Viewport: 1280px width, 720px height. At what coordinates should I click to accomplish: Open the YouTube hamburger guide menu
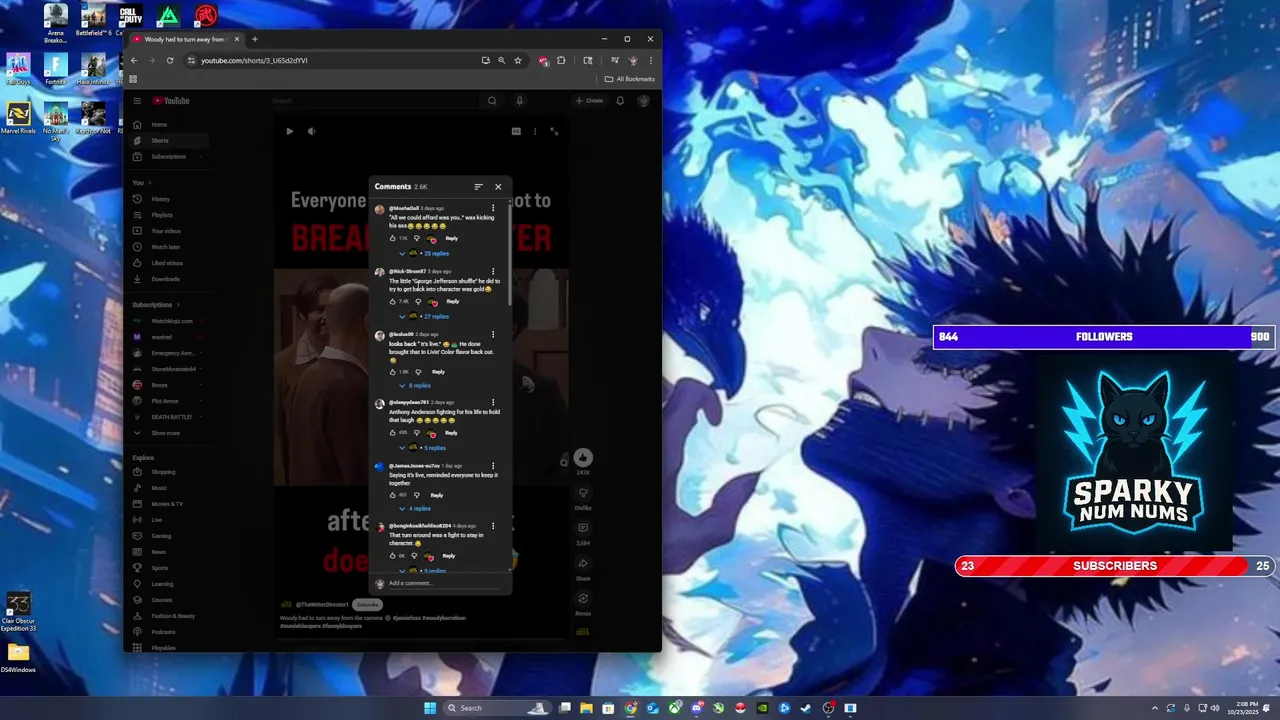137,101
